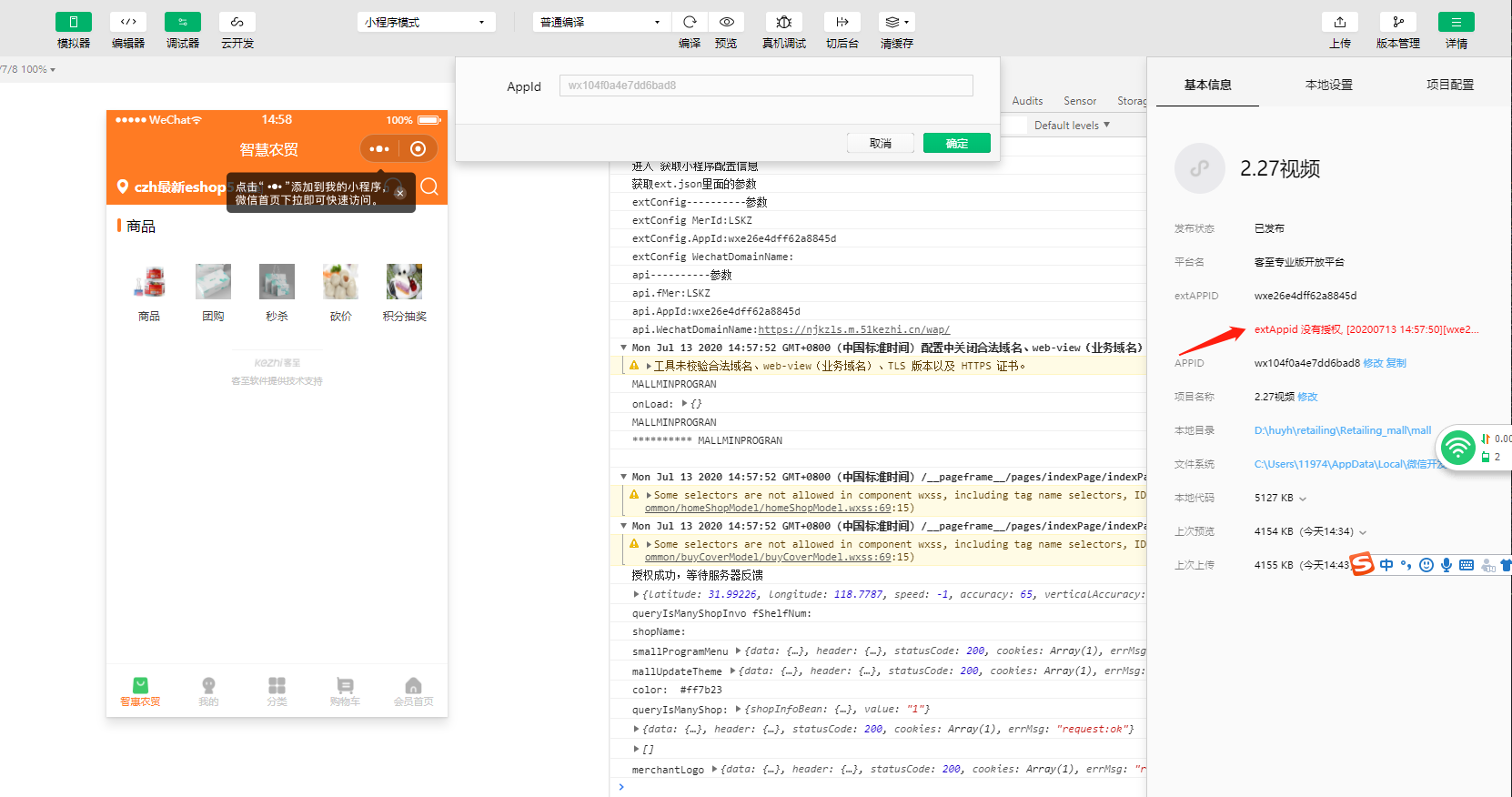Viewport: 1512px width, 797px height.
Task: Click the search icon in simulator header
Action: coord(429,187)
